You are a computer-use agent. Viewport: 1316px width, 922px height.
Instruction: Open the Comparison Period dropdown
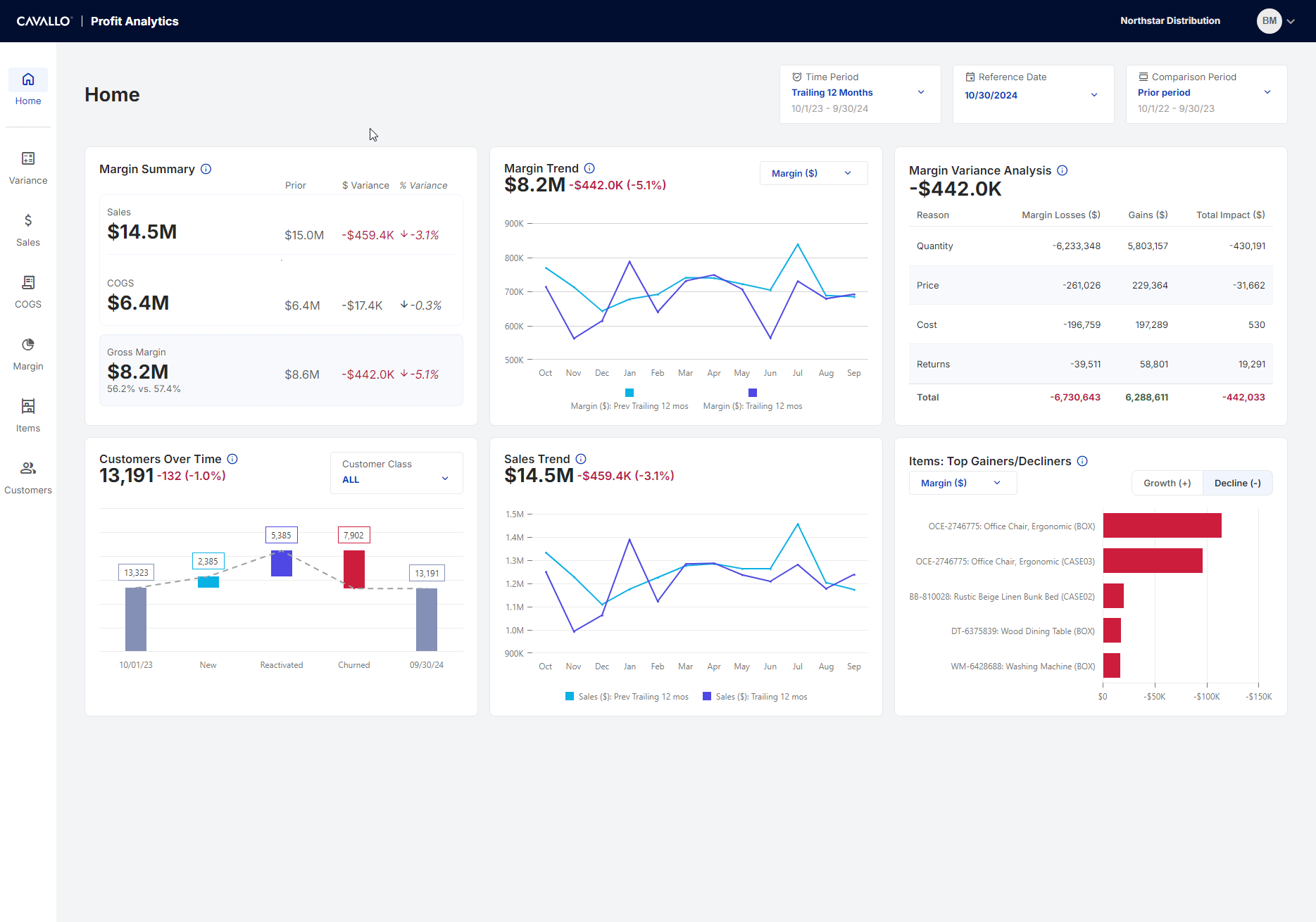point(1205,94)
